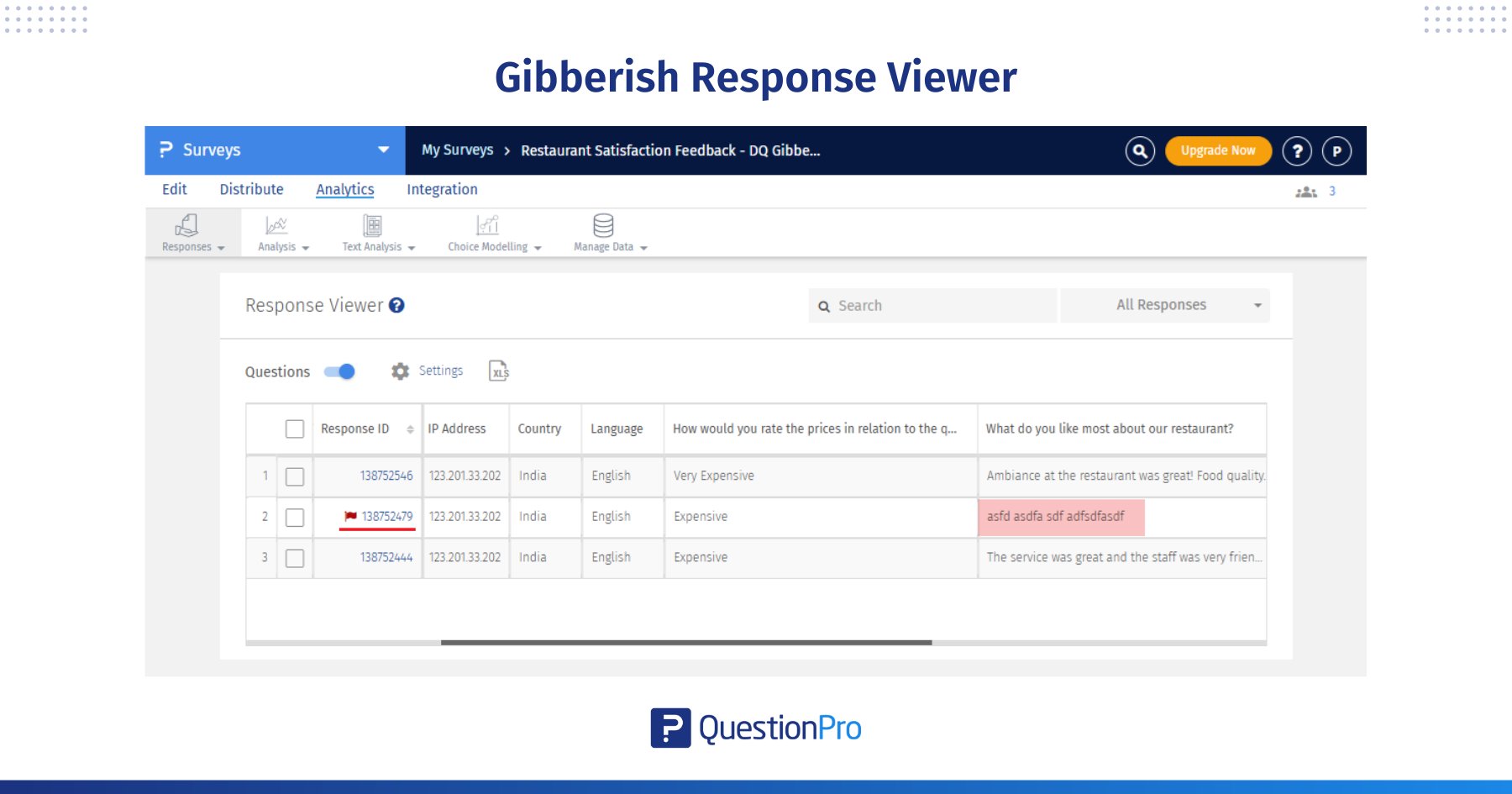1512x794 pixels.
Task: Open Restaurant Satisfaction Feedback breadcrumb
Action: (x=670, y=150)
